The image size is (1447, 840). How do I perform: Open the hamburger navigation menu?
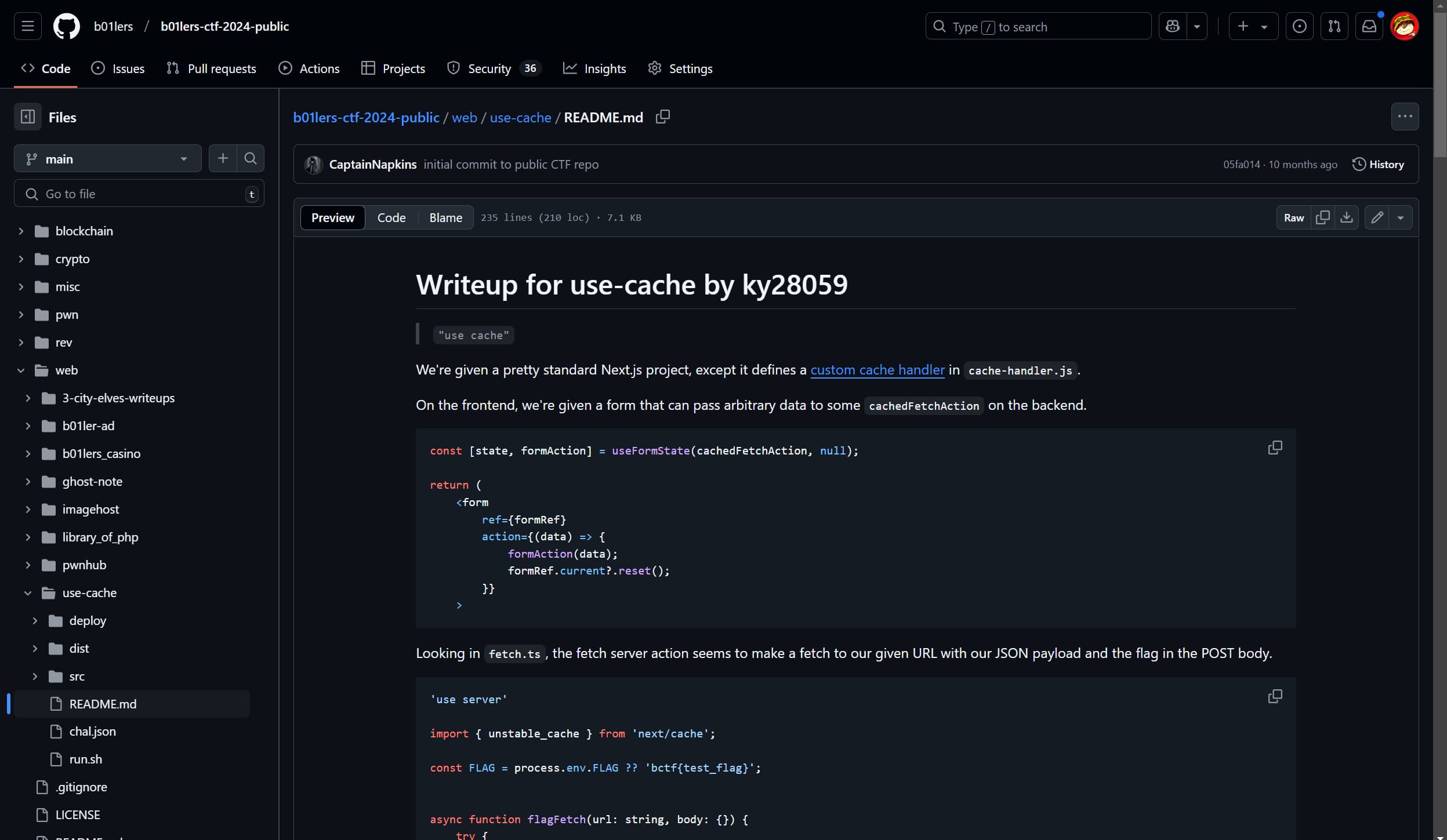[28, 26]
